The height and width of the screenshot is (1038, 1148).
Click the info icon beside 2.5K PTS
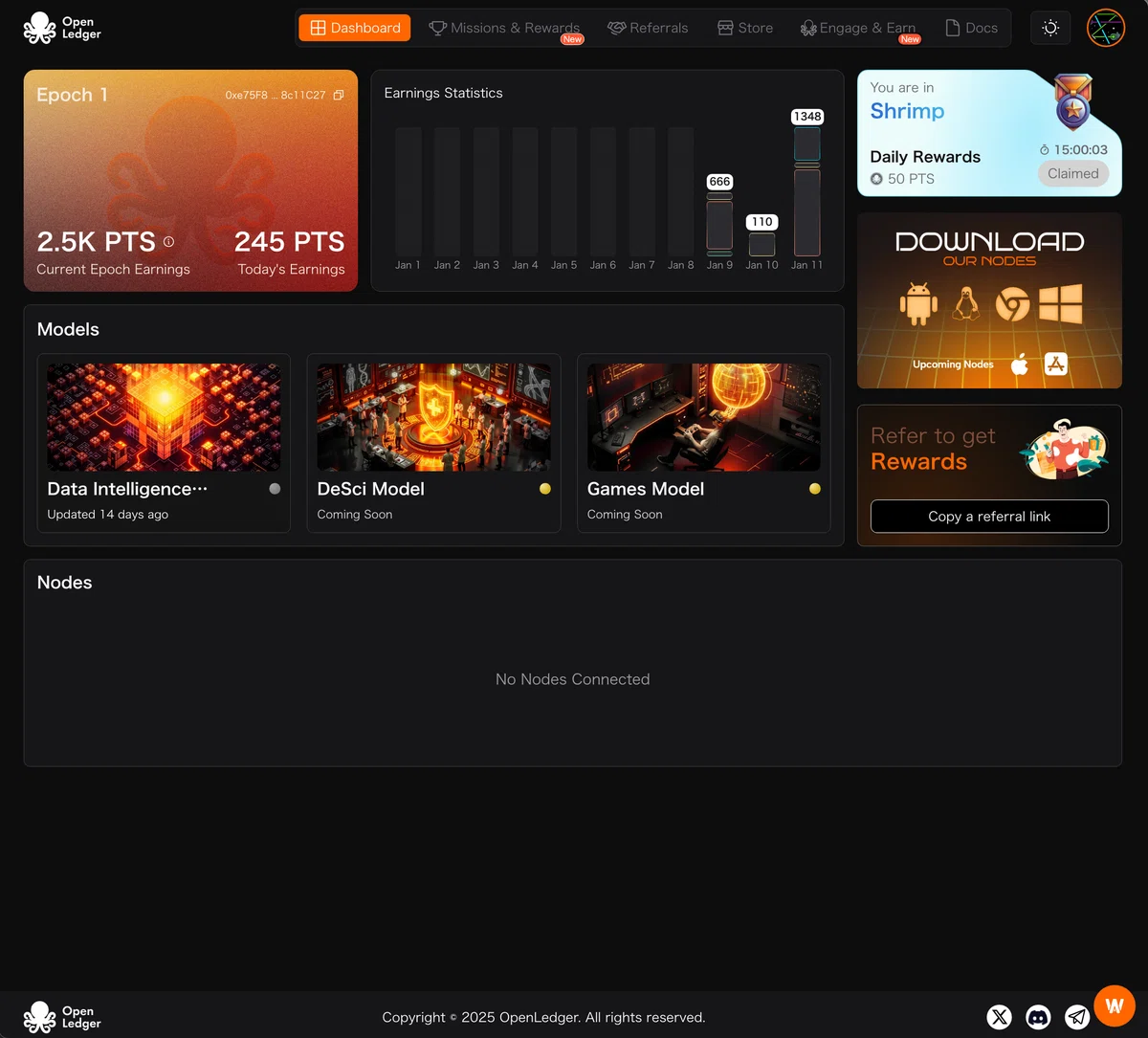coord(168,242)
